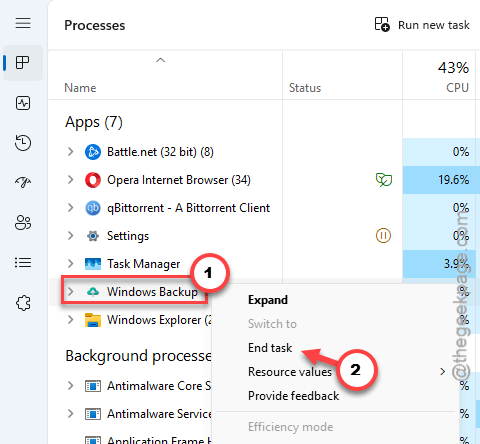Image resolution: width=480 pixels, height=444 pixels.
Task: Expand the Settings process row
Action: point(70,236)
